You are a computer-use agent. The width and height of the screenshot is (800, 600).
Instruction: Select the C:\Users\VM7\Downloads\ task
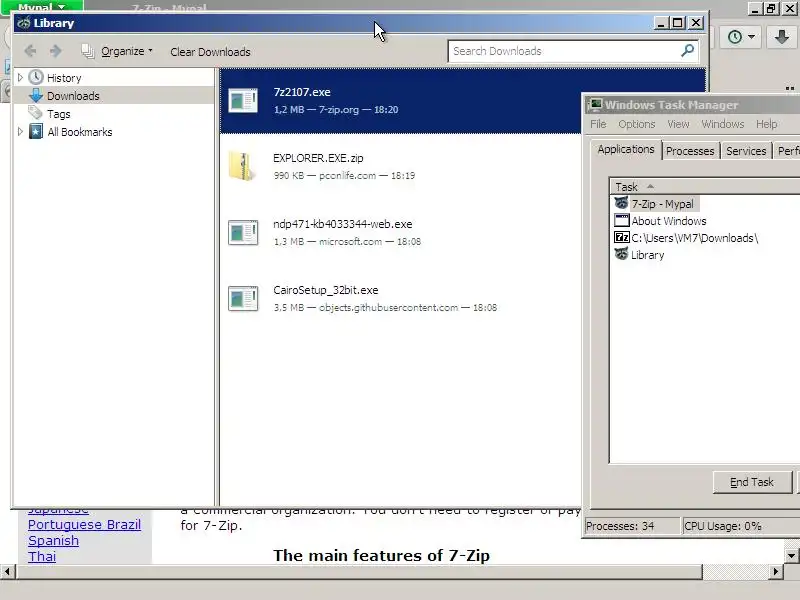694,238
